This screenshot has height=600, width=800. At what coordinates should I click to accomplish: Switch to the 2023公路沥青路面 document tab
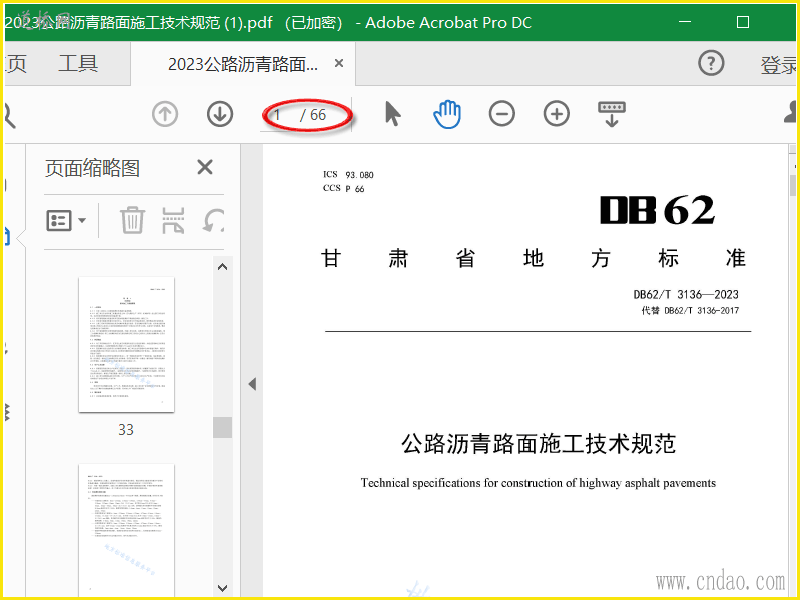[243, 64]
